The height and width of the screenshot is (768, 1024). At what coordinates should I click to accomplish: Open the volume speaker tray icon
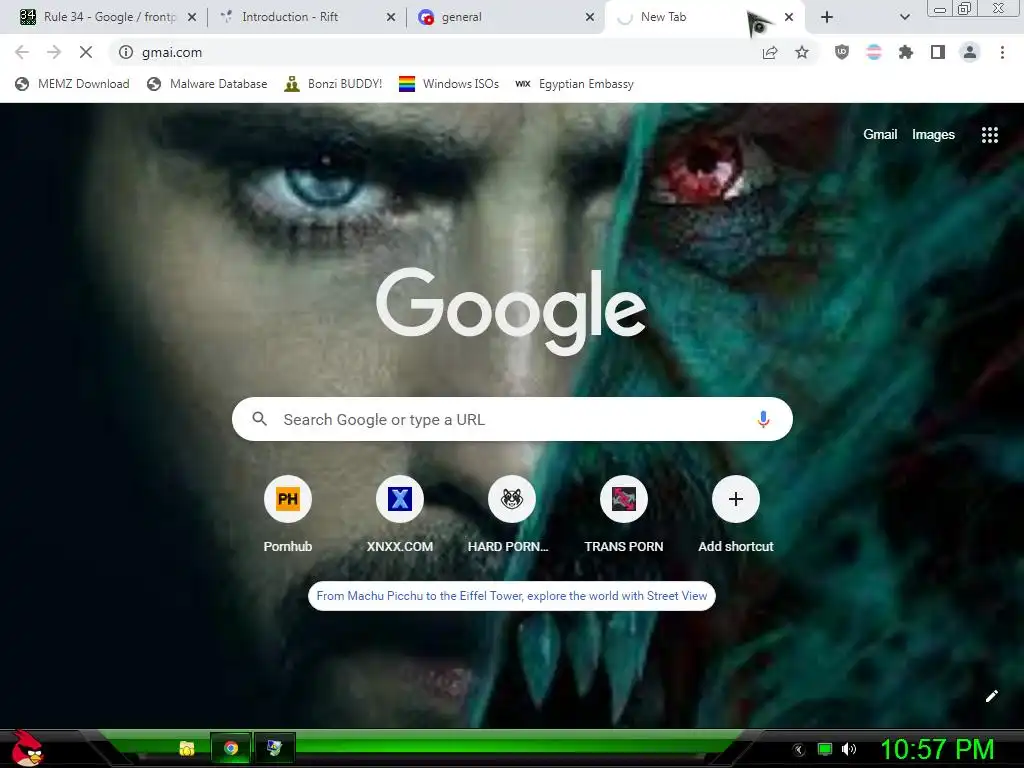(849, 749)
